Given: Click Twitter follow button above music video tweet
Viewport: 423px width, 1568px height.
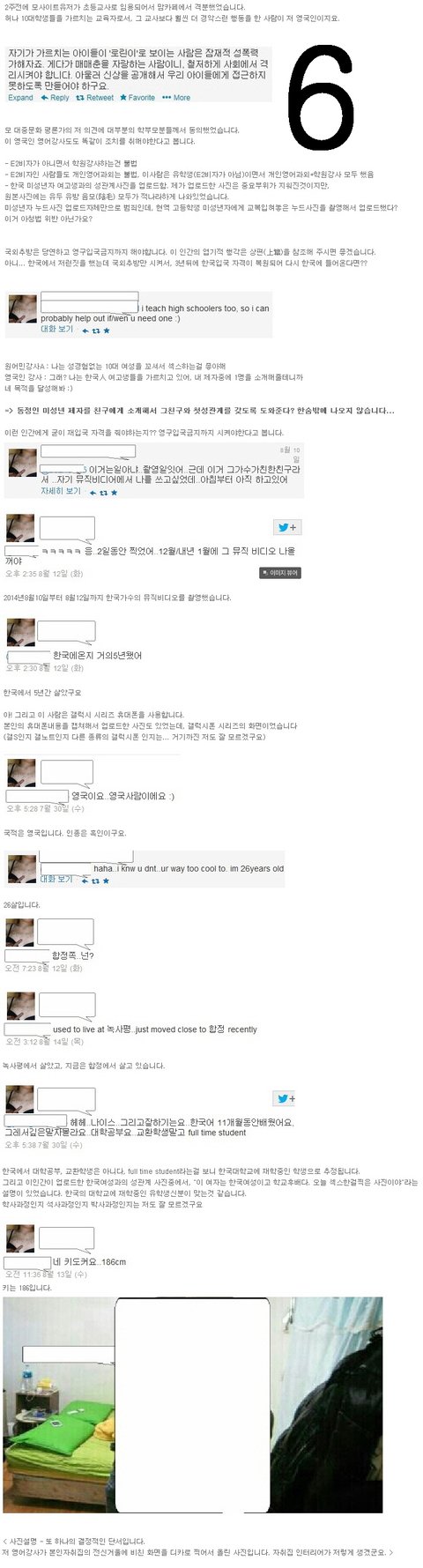Looking at the screenshot, I should tap(288, 527).
